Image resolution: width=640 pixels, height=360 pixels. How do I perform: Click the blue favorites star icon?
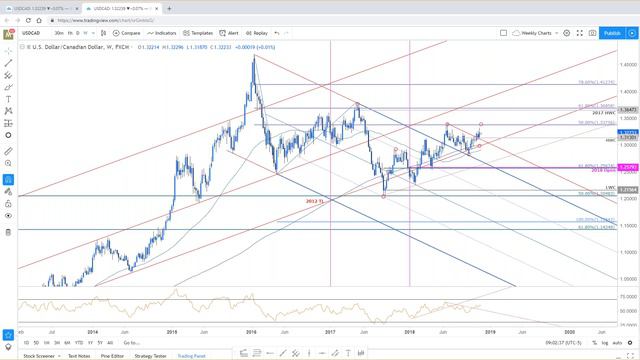[x=8, y=335]
